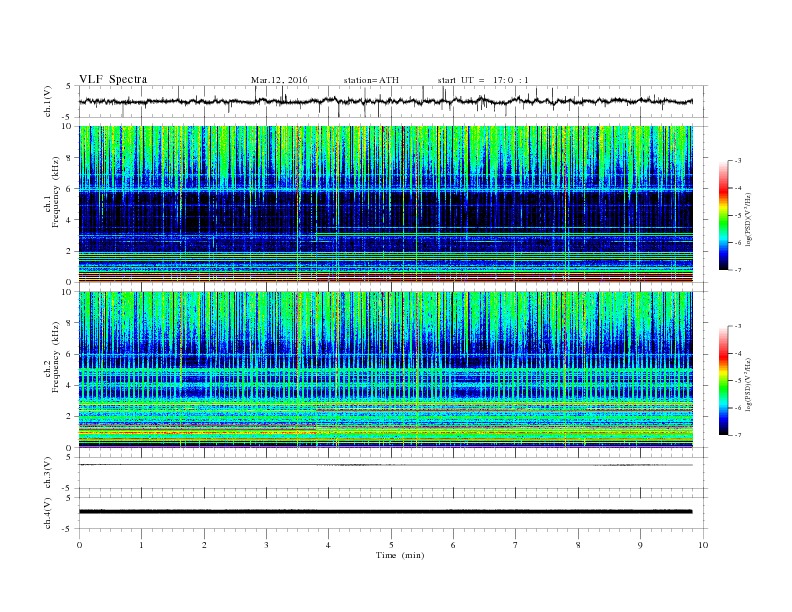Click the "start UT = 17:0 :1" text
Image resolution: width=792 pixels, height=612 pixels.
(483, 80)
